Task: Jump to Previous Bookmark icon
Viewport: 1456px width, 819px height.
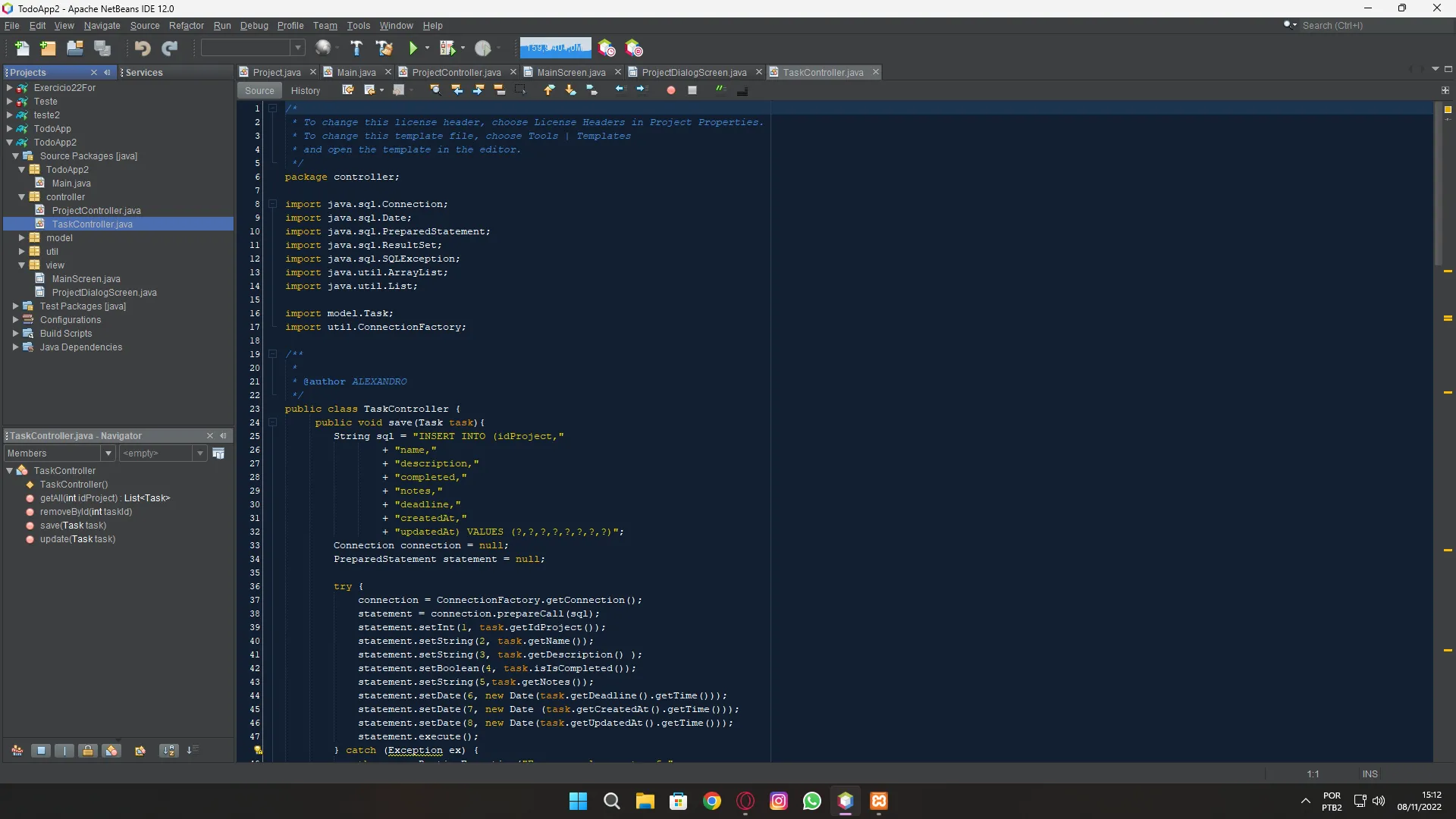Action: pos(549,90)
